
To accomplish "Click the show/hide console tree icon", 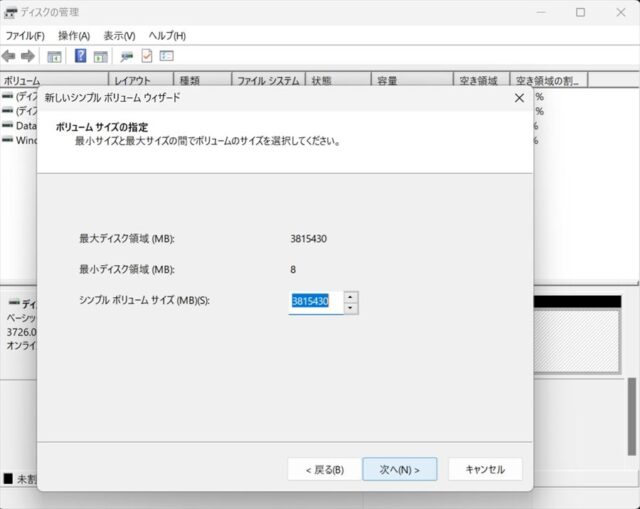I will (55, 56).
